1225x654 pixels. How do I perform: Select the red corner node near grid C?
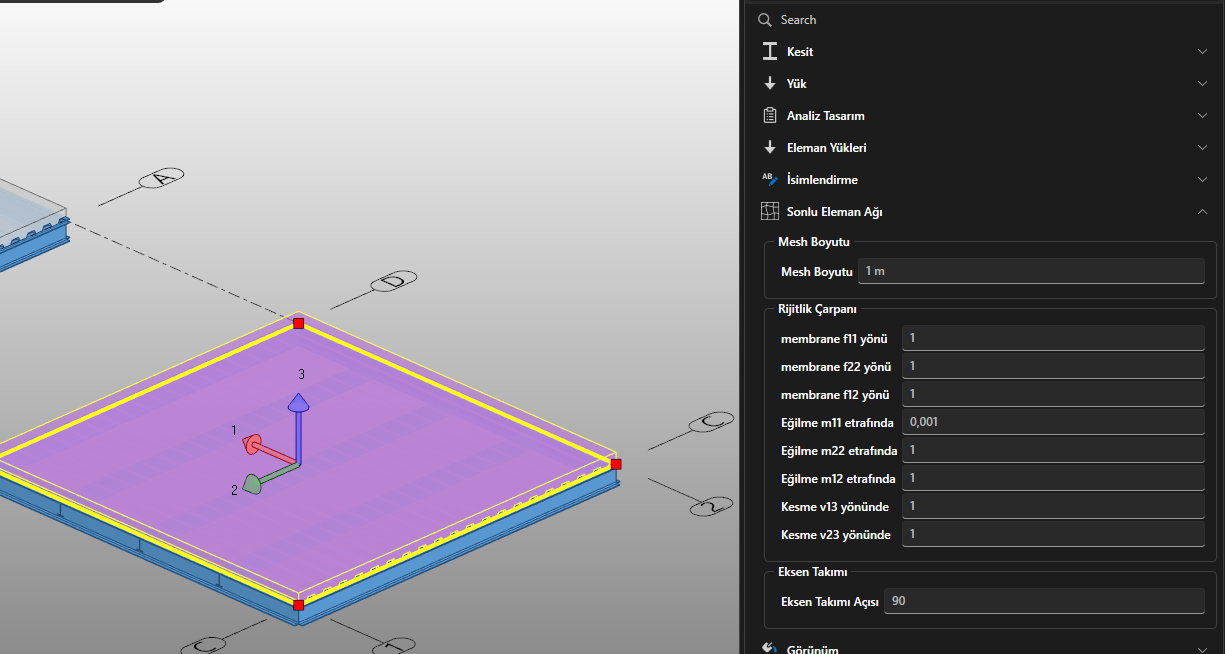[616, 464]
